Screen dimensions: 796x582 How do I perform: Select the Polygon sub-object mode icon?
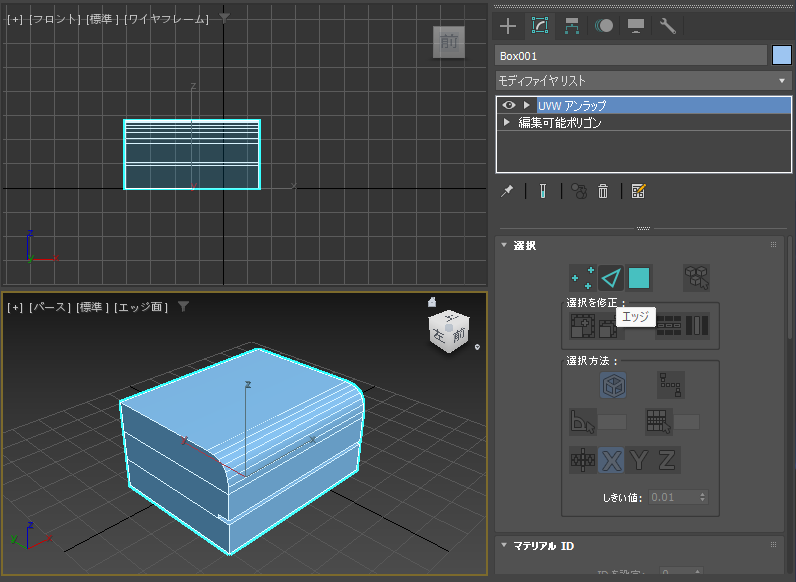pos(639,278)
